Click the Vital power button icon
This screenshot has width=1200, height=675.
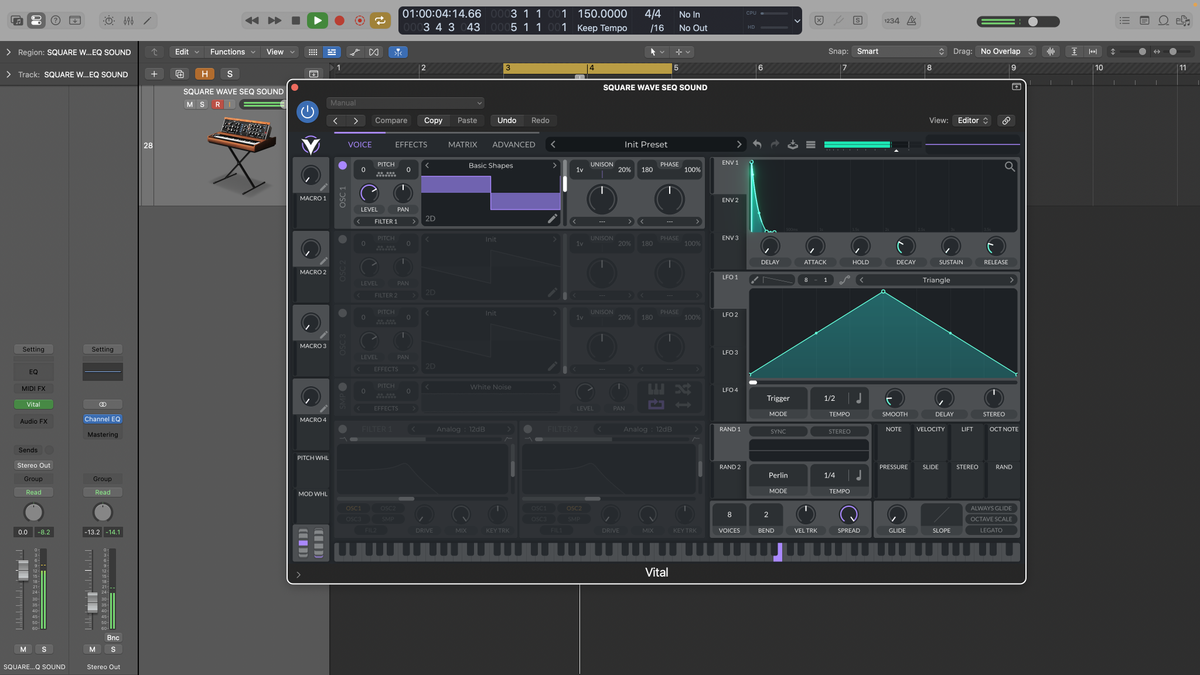tap(307, 111)
